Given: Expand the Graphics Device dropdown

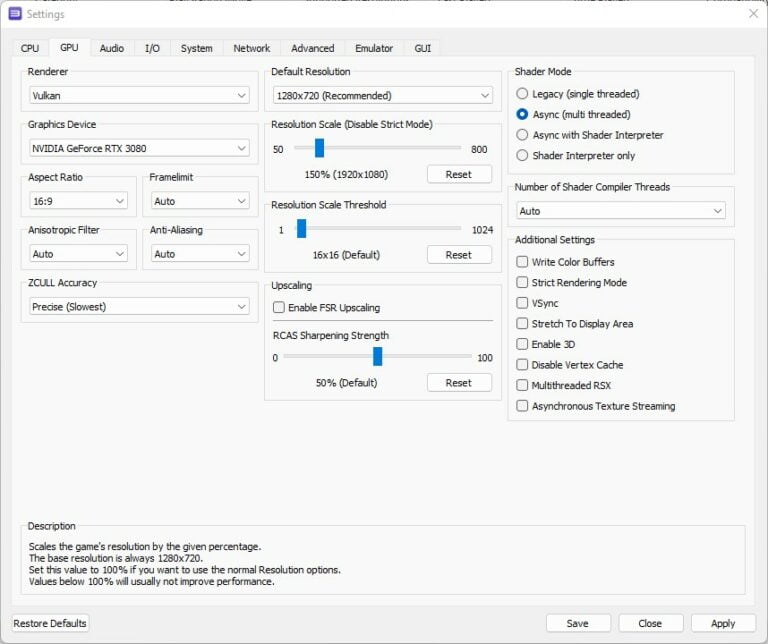Looking at the screenshot, I should pyautogui.click(x=139, y=148).
